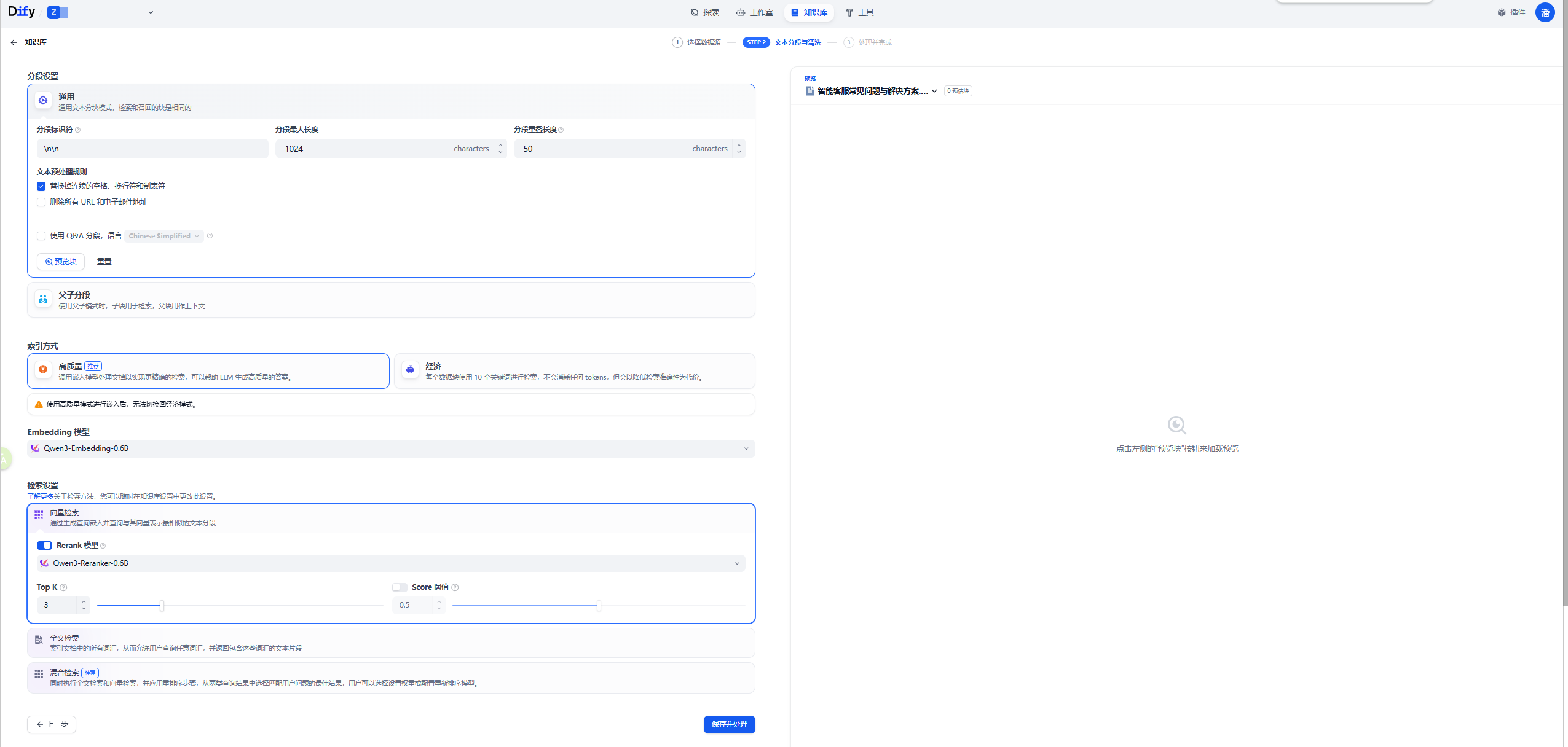Click the 混合检索 grid icon
Viewport: 1568px width, 747px height.
click(39, 674)
